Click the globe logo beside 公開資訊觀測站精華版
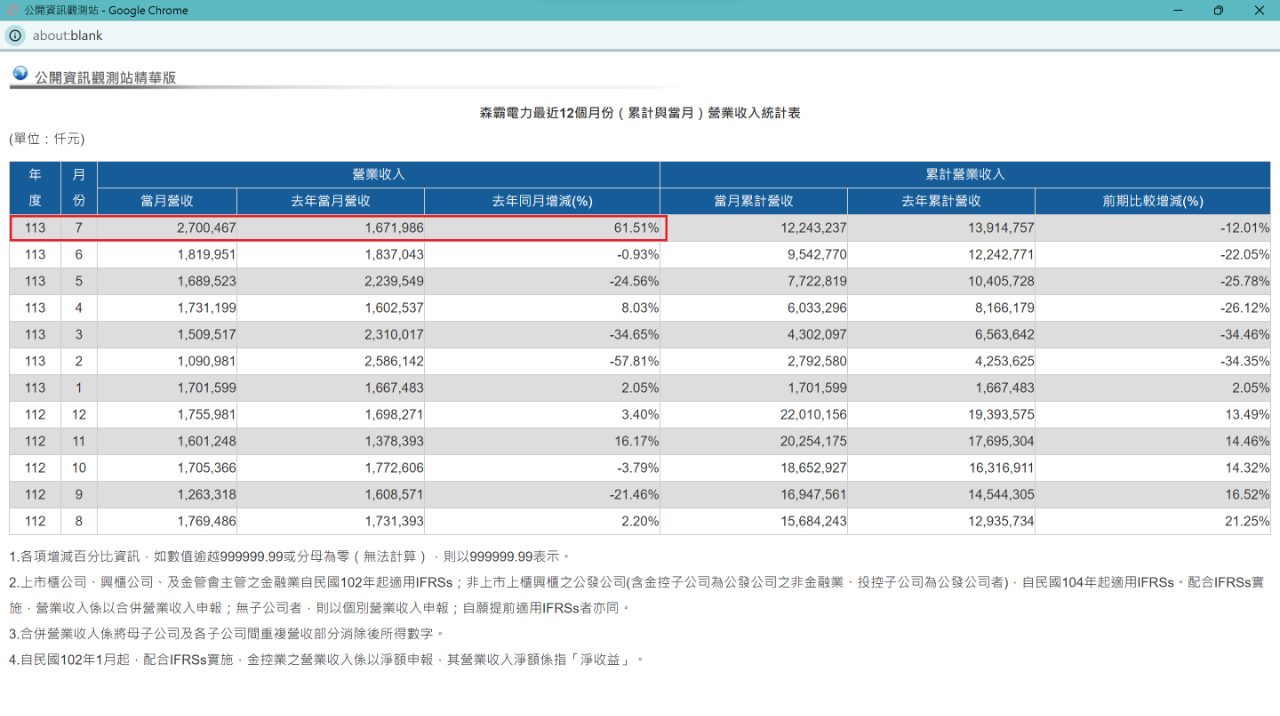 20,73
